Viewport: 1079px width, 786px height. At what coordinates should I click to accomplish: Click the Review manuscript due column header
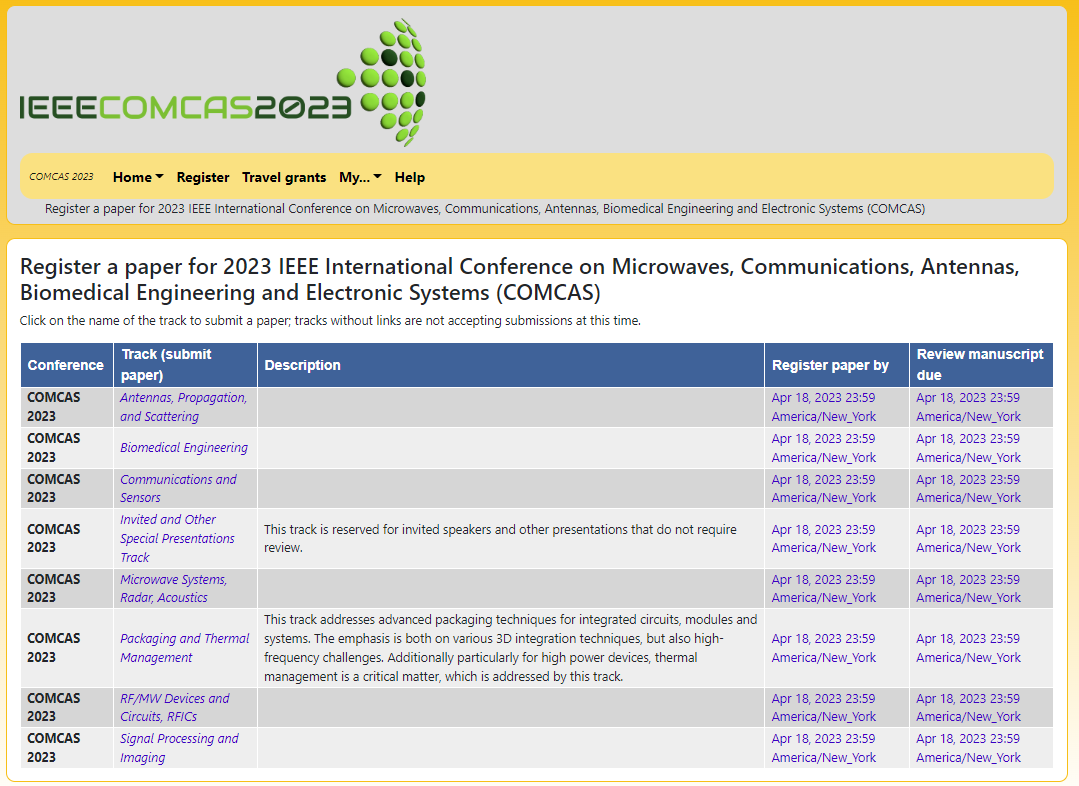[980, 365]
